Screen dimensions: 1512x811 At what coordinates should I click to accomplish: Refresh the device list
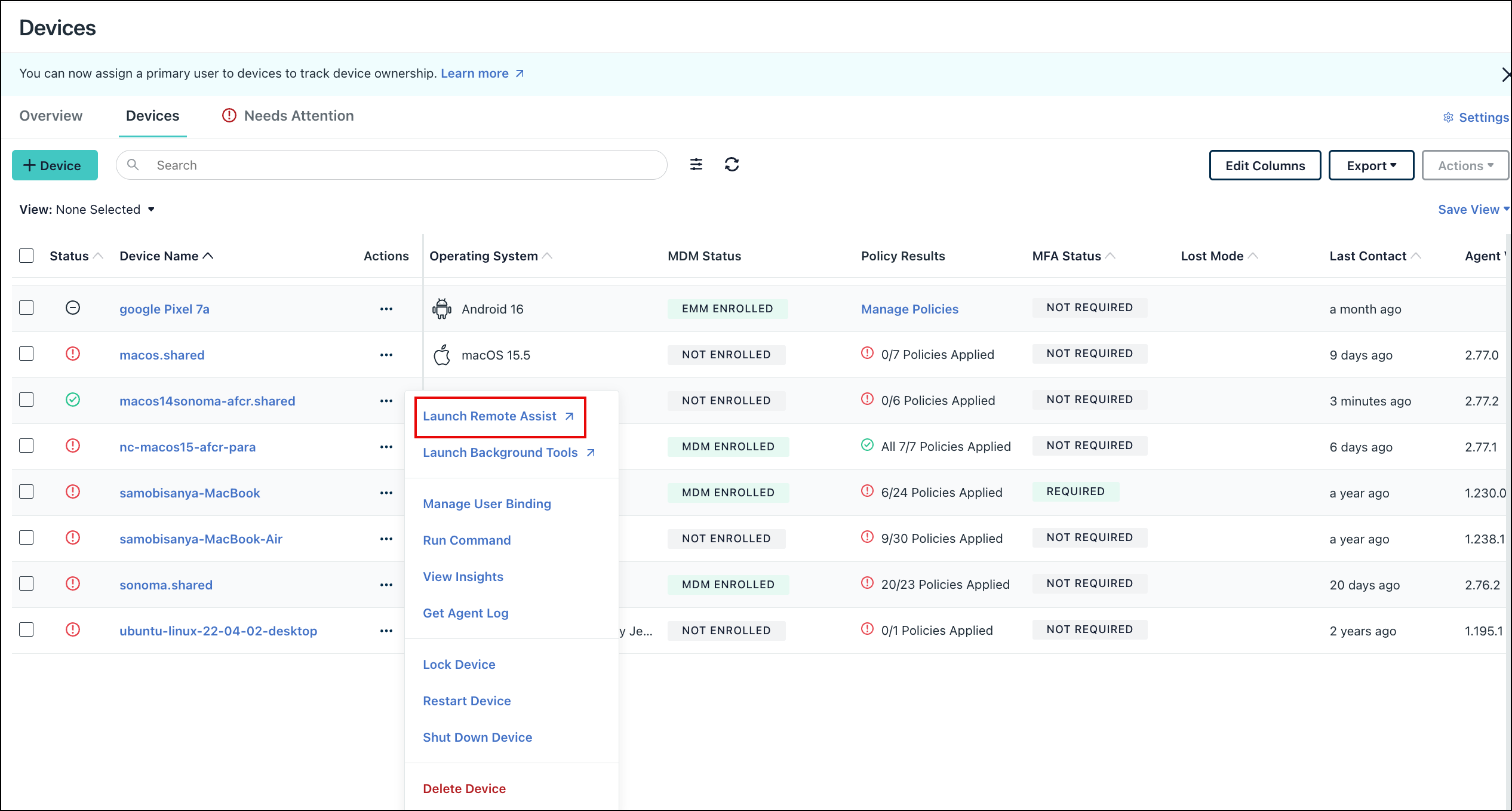coord(733,165)
